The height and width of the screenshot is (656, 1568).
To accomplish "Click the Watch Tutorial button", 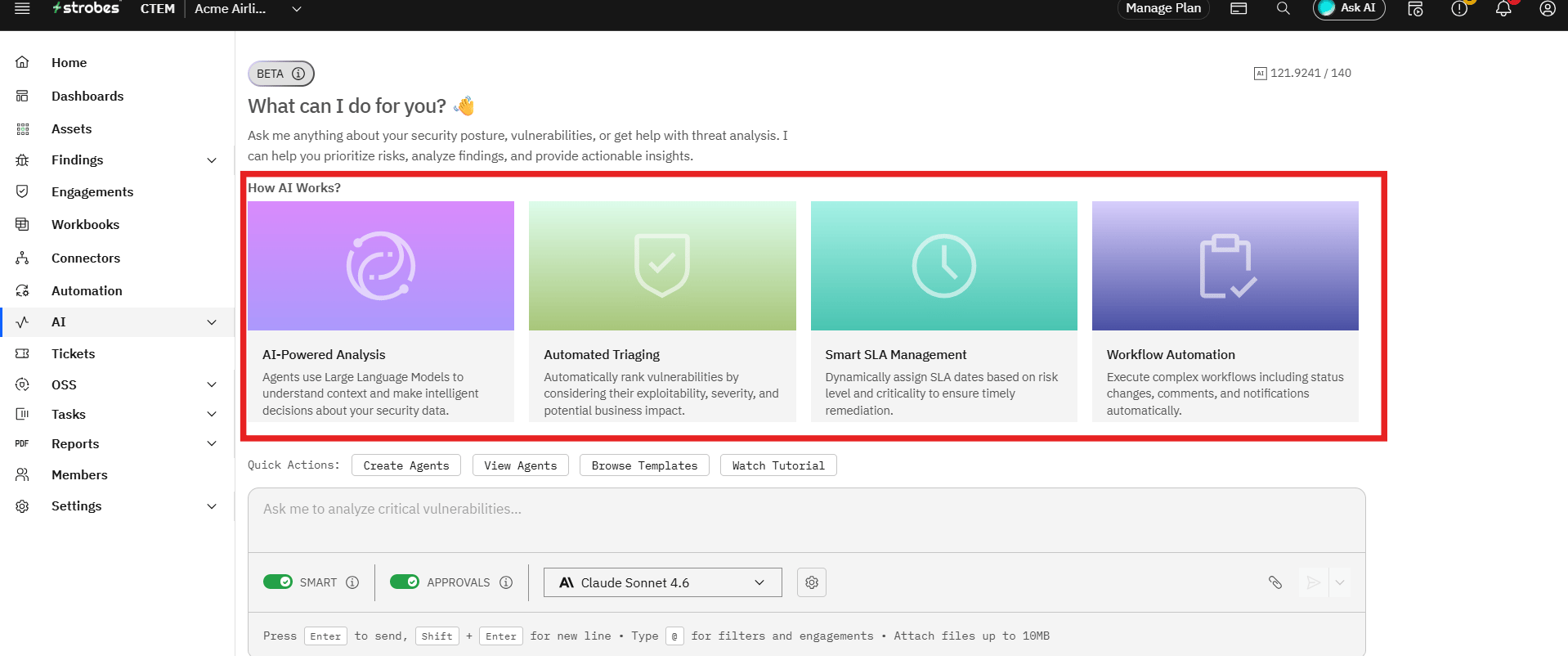I will pos(778,465).
